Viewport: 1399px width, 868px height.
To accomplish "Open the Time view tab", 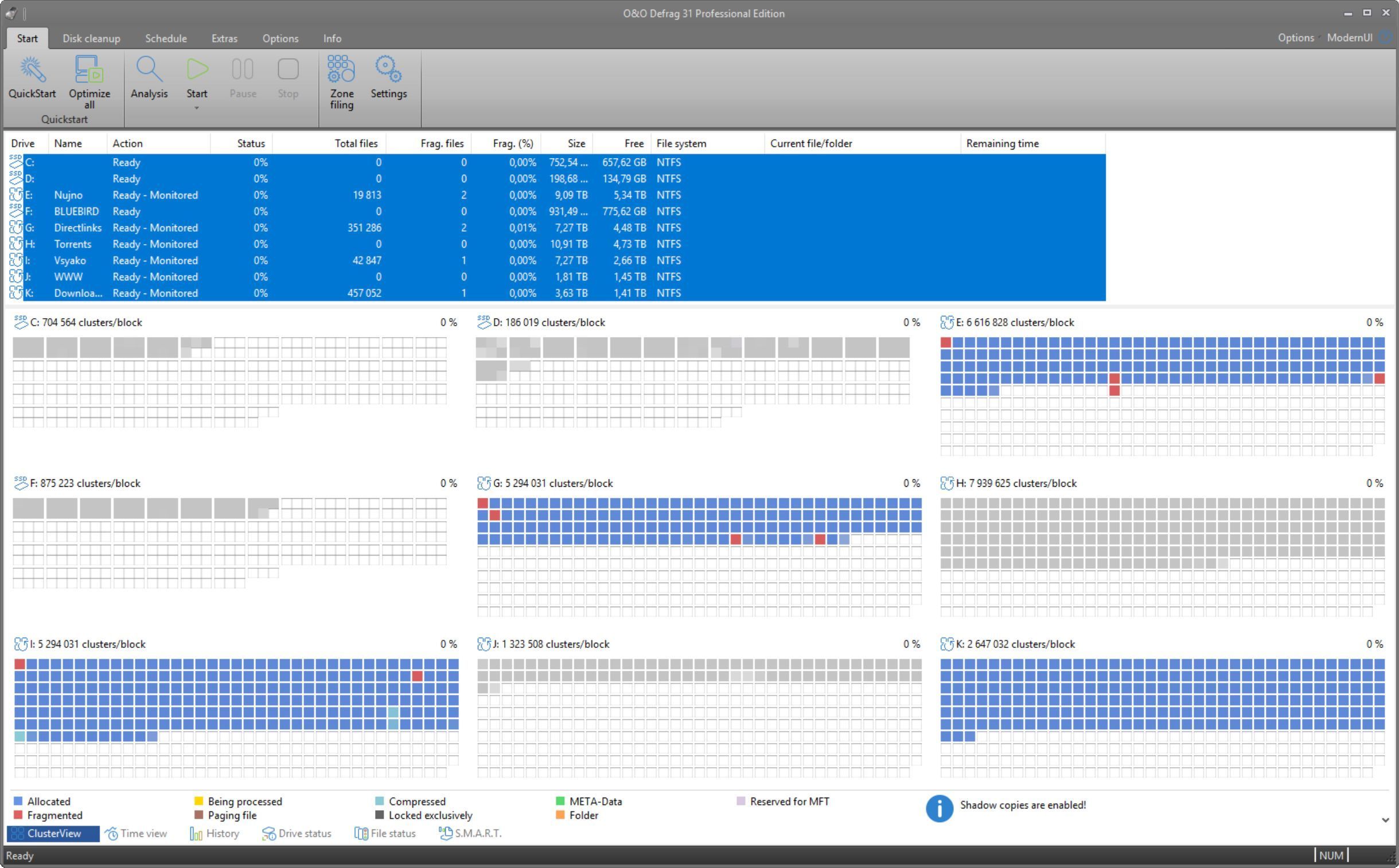I will coord(137,834).
